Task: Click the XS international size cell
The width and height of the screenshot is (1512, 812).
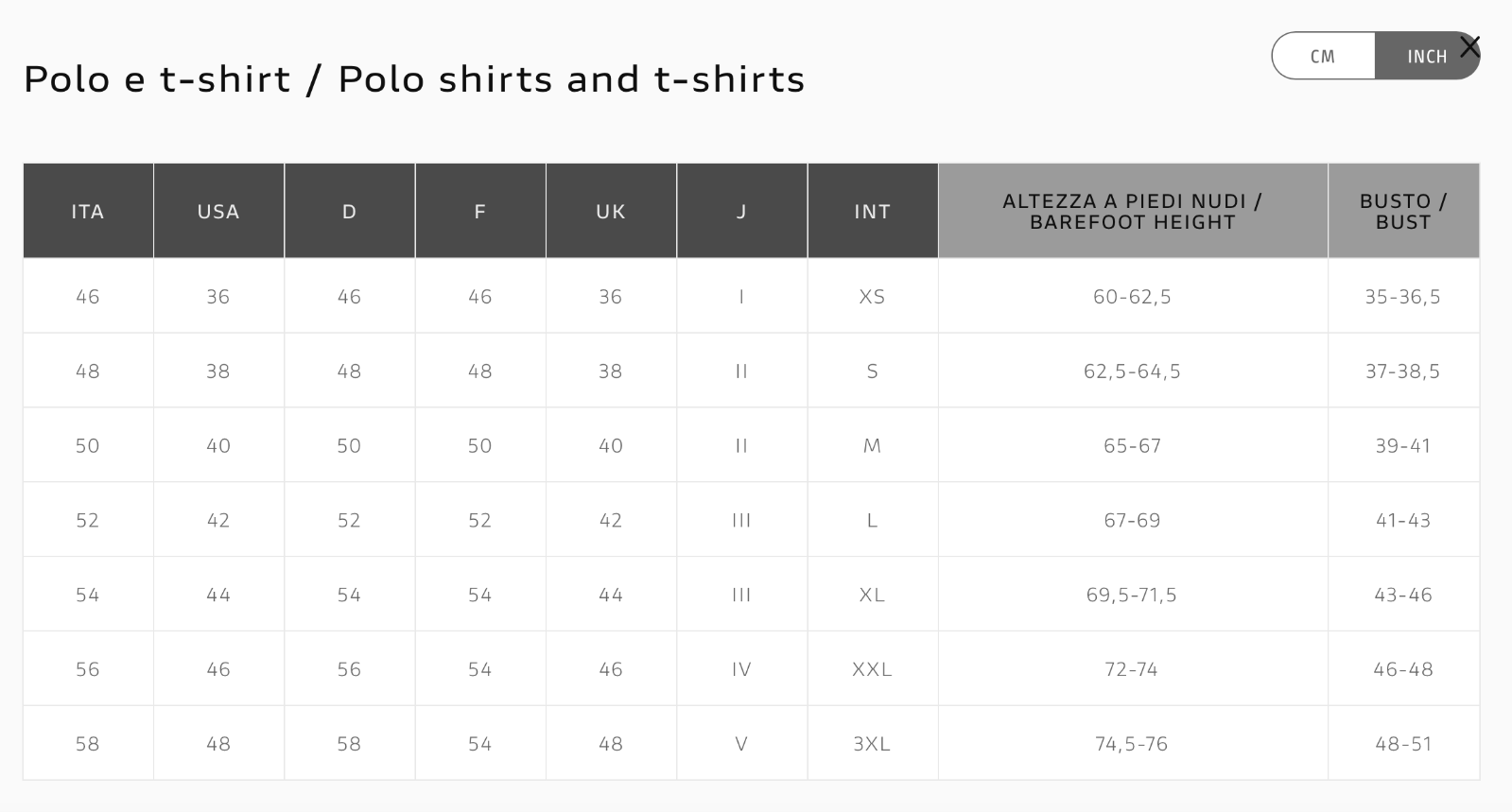Action: [872, 297]
